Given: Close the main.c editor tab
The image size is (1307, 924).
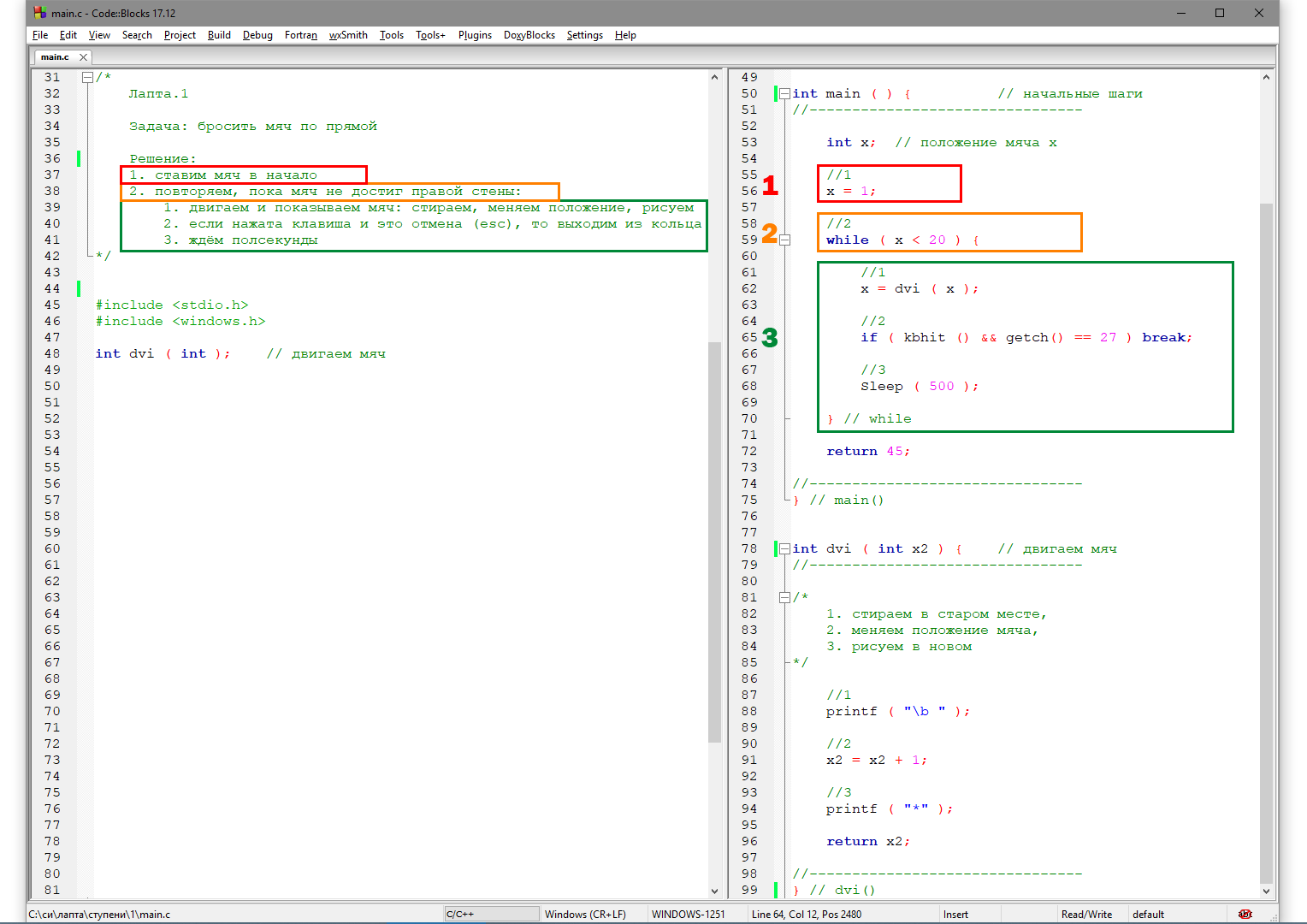Looking at the screenshot, I should click(x=83, y=57).
